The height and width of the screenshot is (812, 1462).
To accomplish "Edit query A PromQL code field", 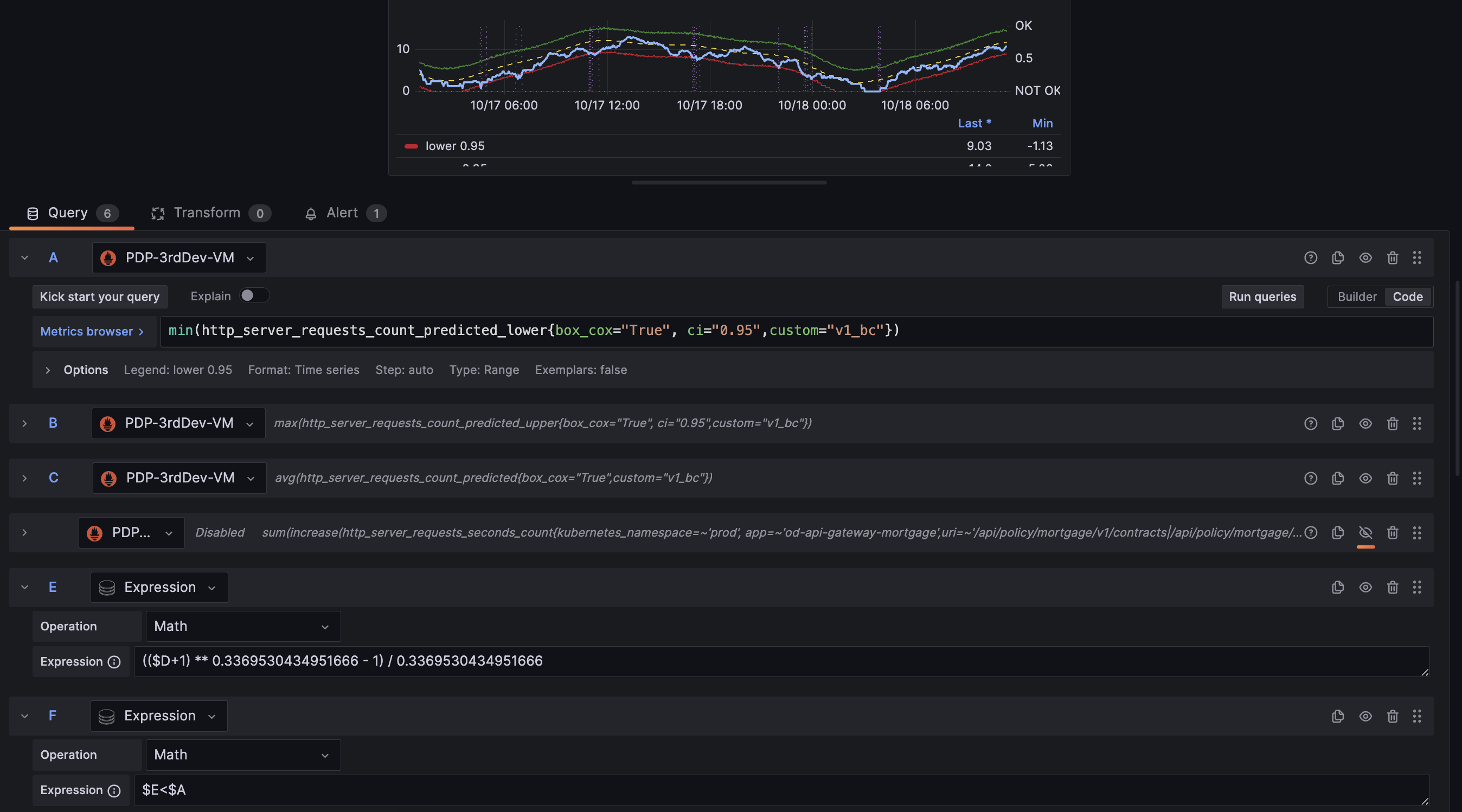I will (797, 331).
